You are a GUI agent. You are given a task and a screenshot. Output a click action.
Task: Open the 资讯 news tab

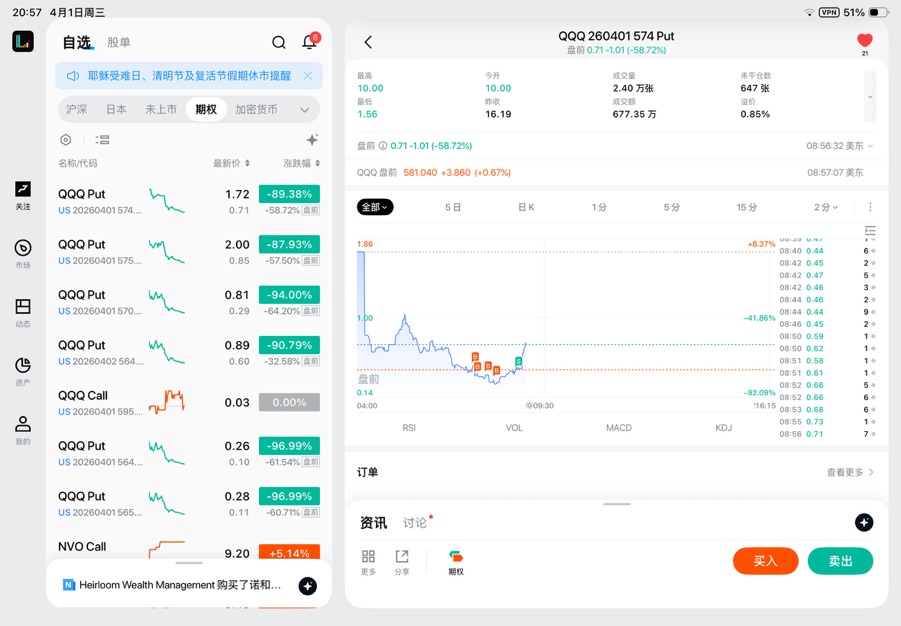coord(374,523)
